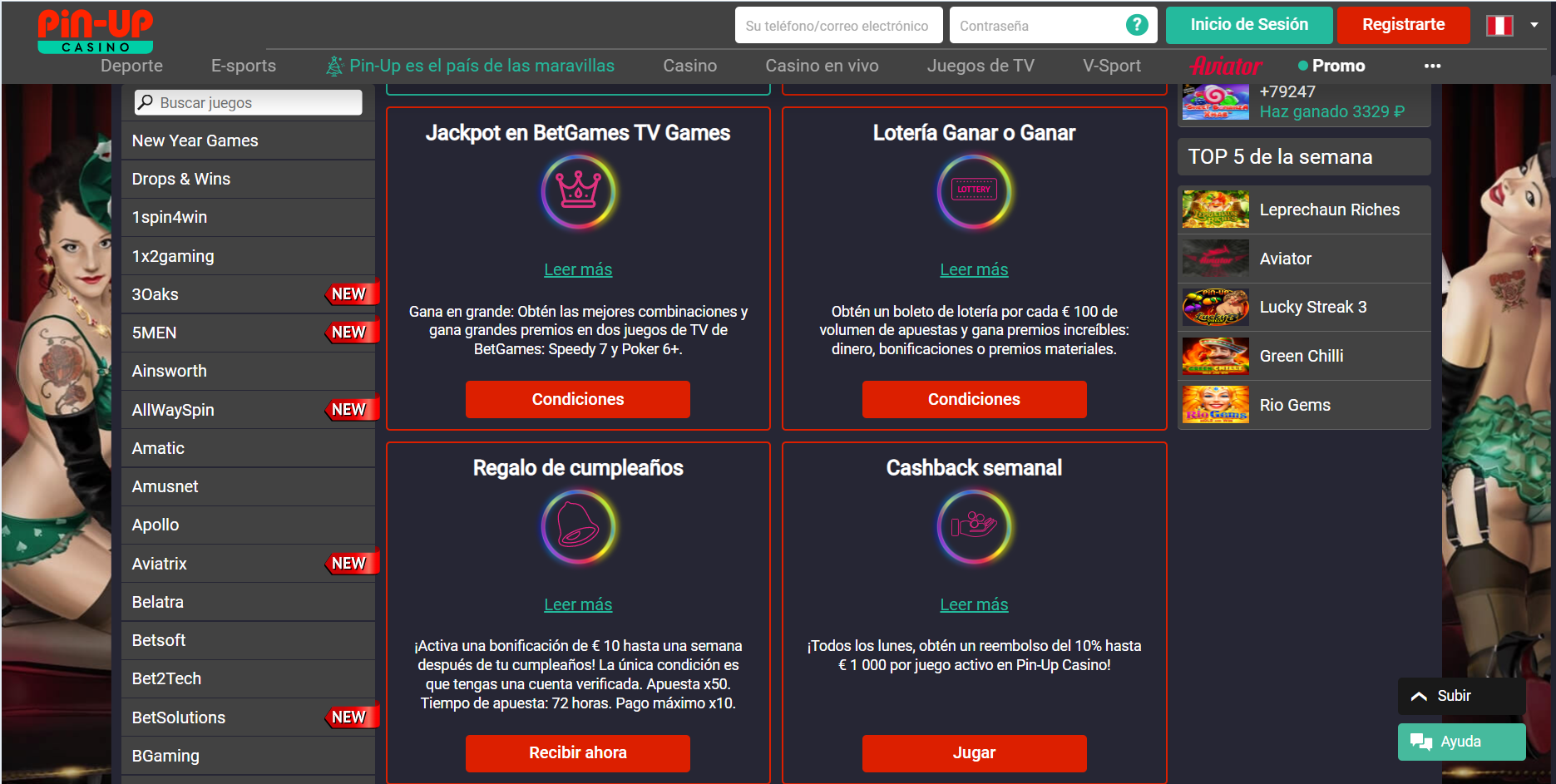Click the Recibir ahora button

[x=578, y=753]
